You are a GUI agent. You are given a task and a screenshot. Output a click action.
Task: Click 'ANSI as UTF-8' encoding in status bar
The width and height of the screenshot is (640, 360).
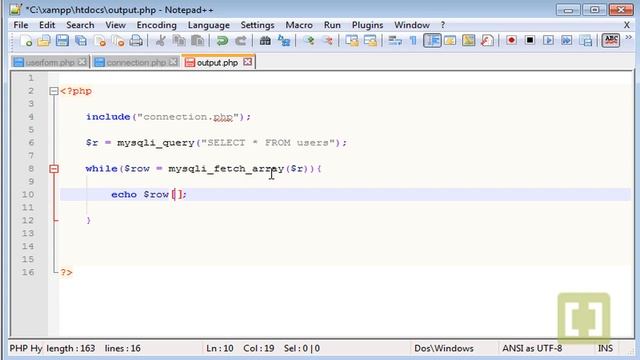(x=532, y=348)
